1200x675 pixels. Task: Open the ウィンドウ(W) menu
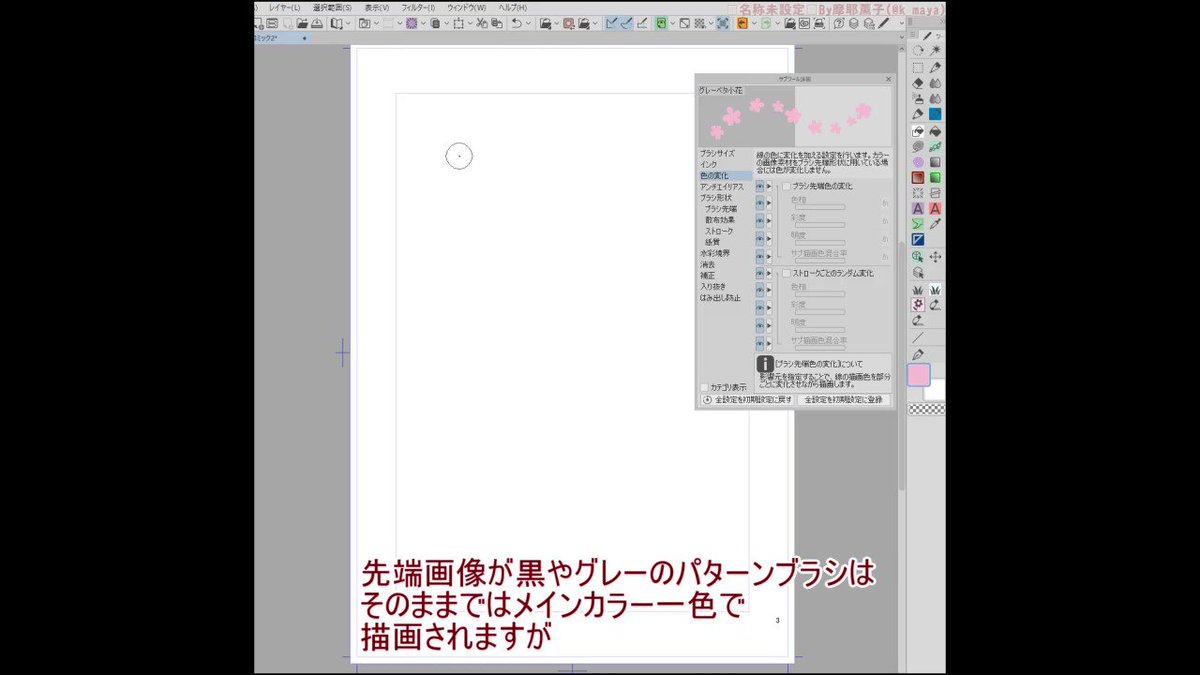click(467, 7)
